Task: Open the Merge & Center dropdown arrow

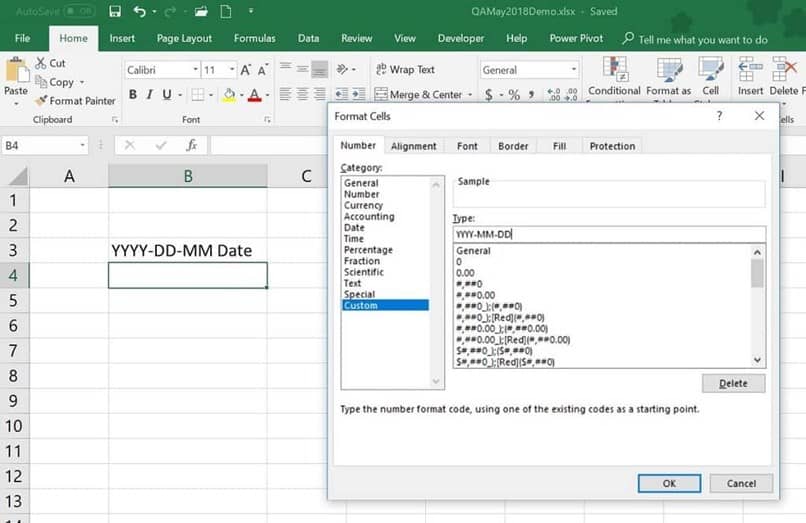Action: click(x=470, y=95)
